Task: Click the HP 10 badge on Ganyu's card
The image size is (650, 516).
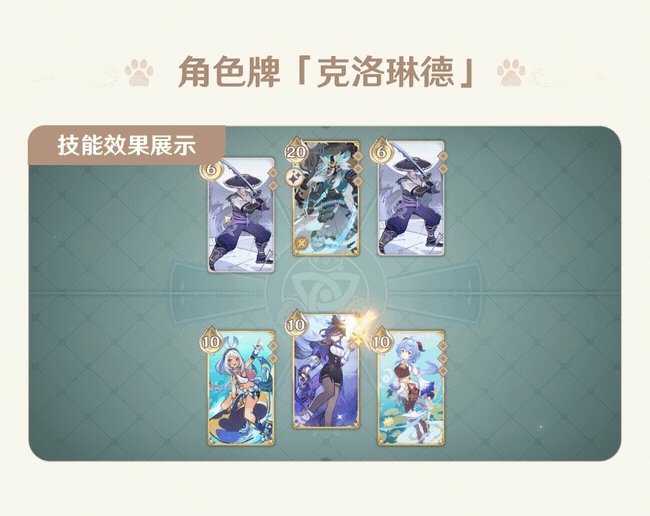Action: tap(381, 340)
